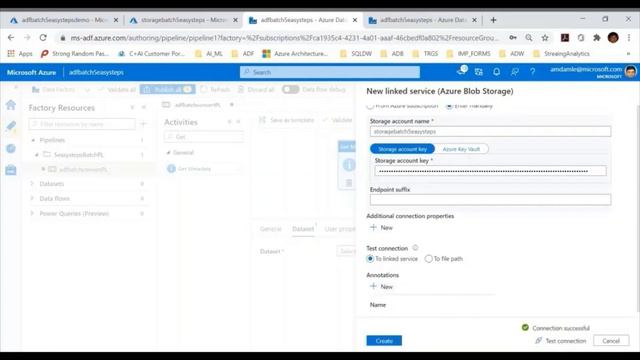The image size is (640, 360).
Task: Select To file path radio button
Action: click(x=428, y=258)
